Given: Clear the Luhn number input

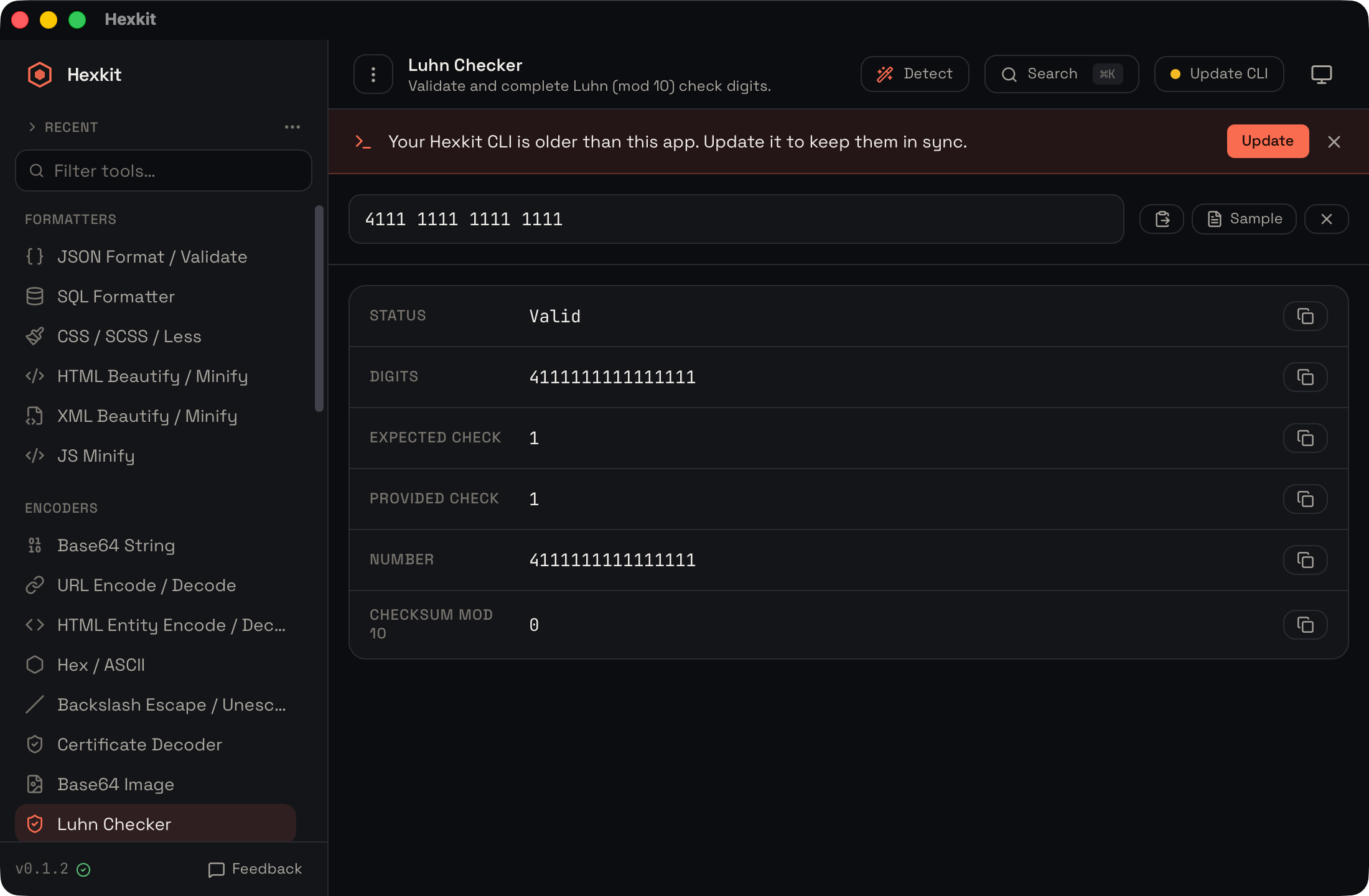Looking at the screenshot, I should click(x=1327, y=219).
